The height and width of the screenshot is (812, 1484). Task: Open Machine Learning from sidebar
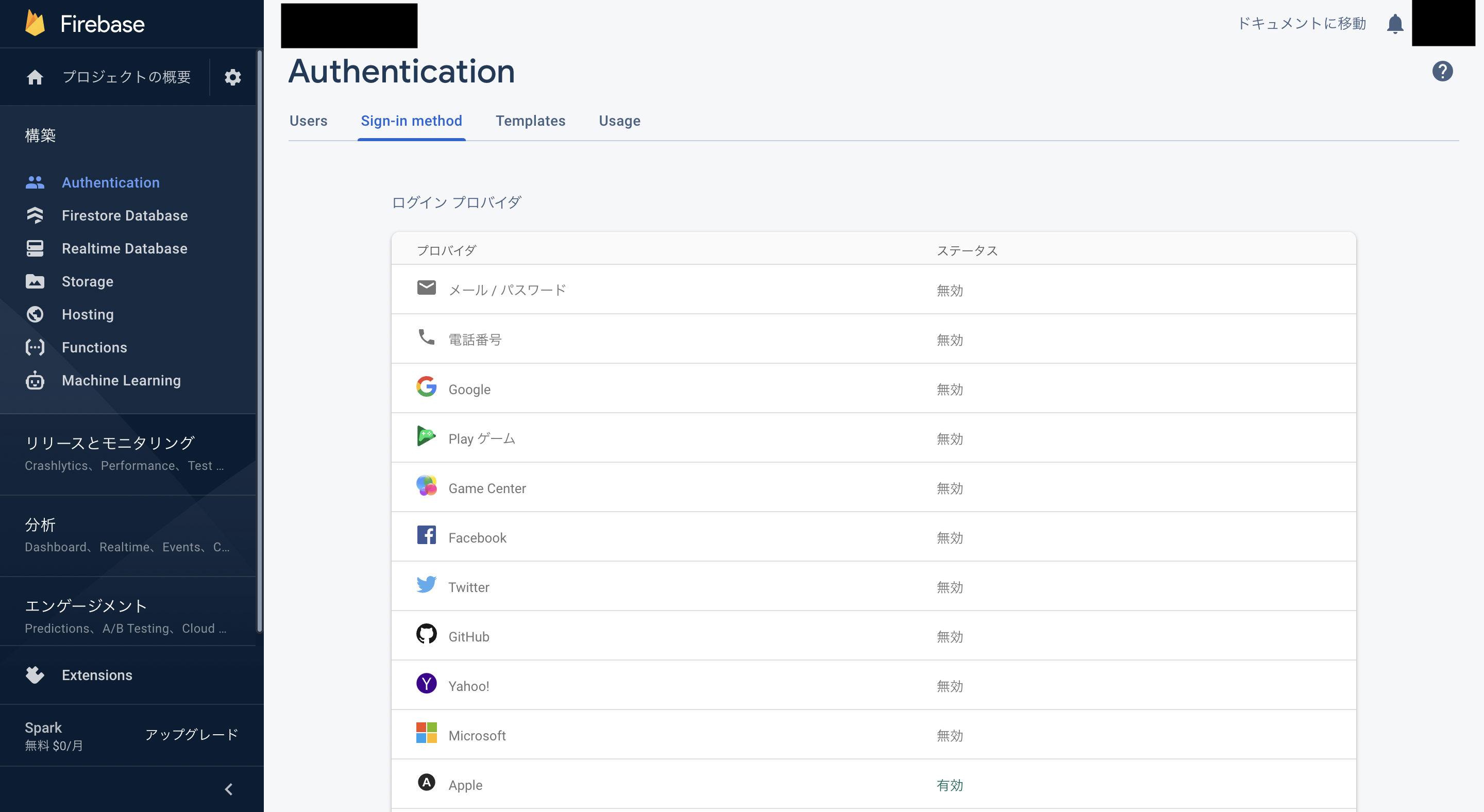(121, 380)
